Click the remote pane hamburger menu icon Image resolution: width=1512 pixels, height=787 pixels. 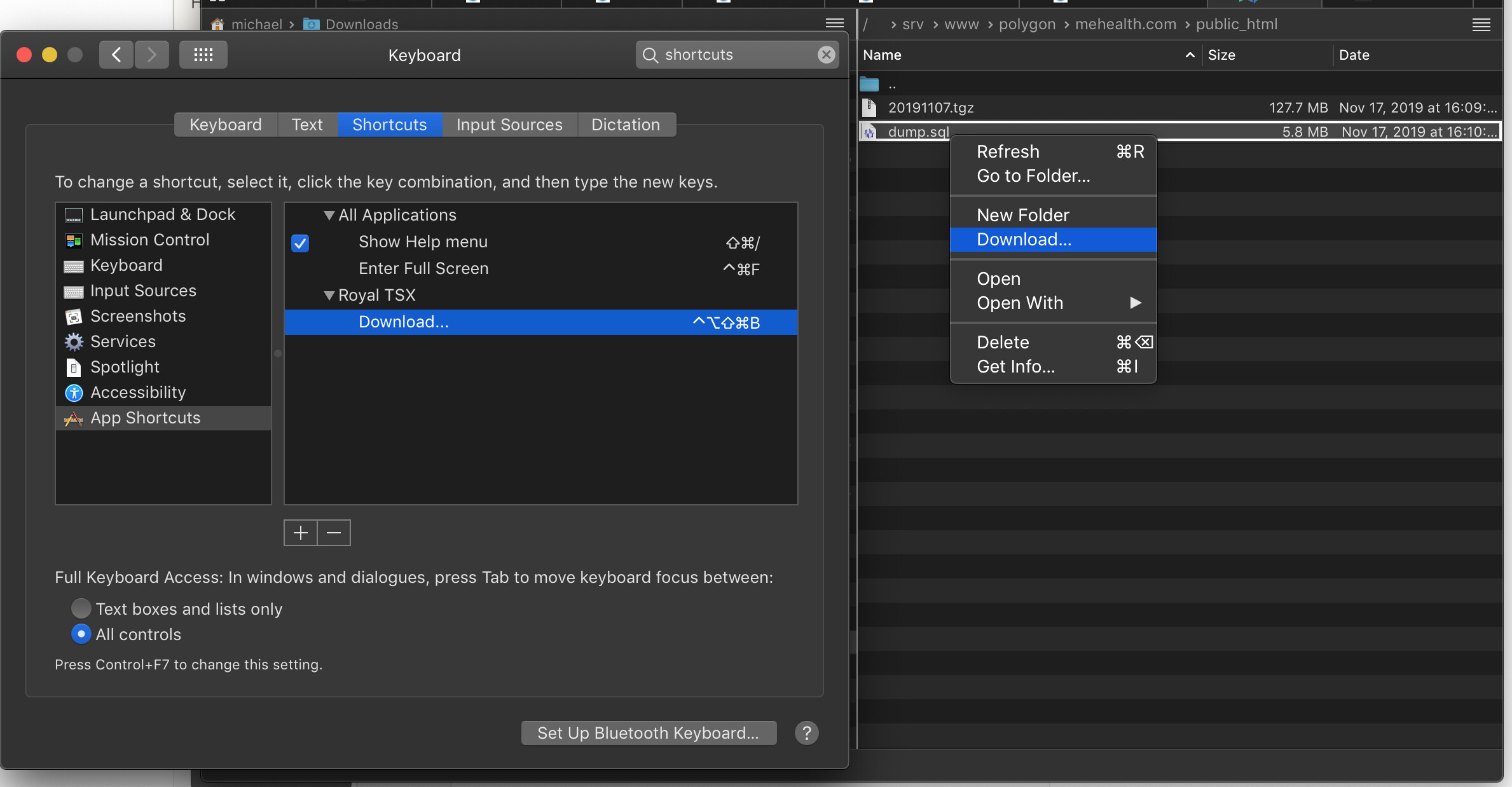point(1481,25)
